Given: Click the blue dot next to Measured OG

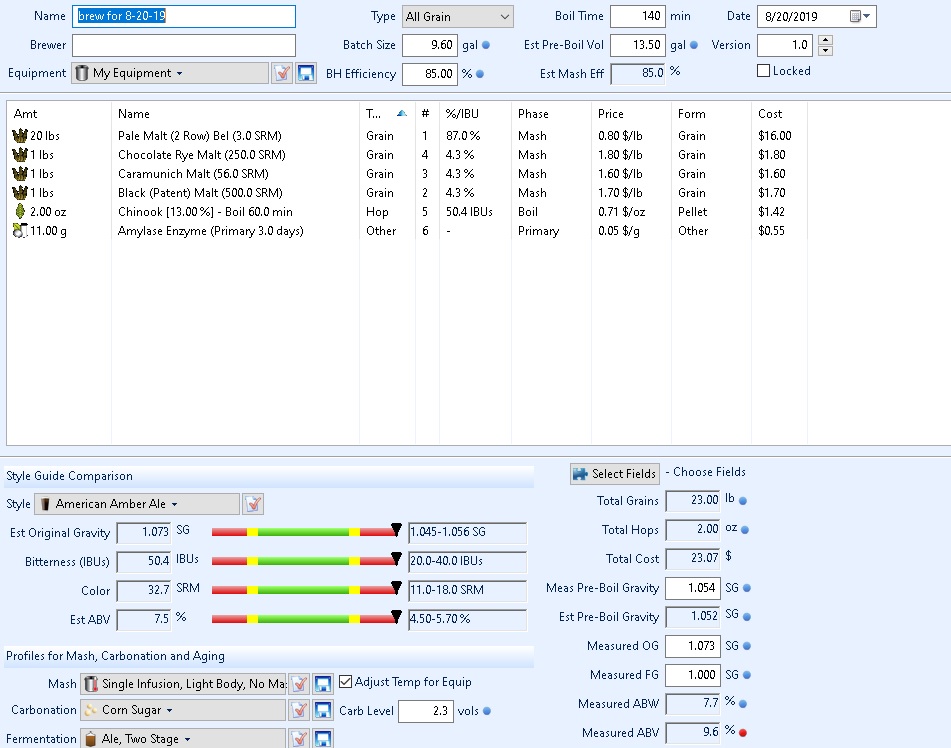Looking at the screenshot, I should coord(747,646).
